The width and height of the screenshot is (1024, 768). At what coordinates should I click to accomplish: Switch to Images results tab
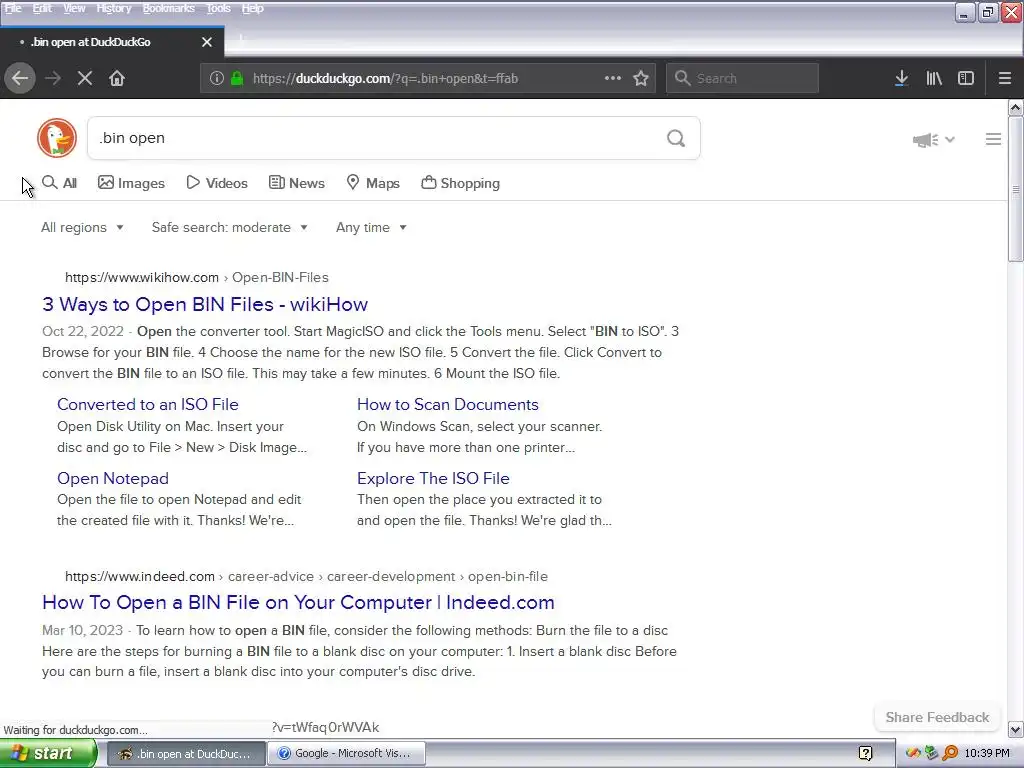[131, 183]
